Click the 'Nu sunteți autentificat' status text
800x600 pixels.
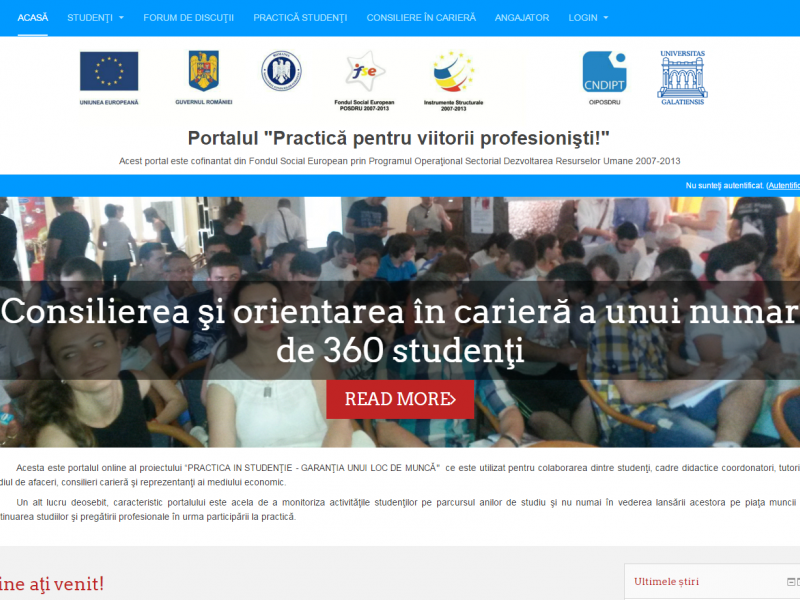coord(724,186)
